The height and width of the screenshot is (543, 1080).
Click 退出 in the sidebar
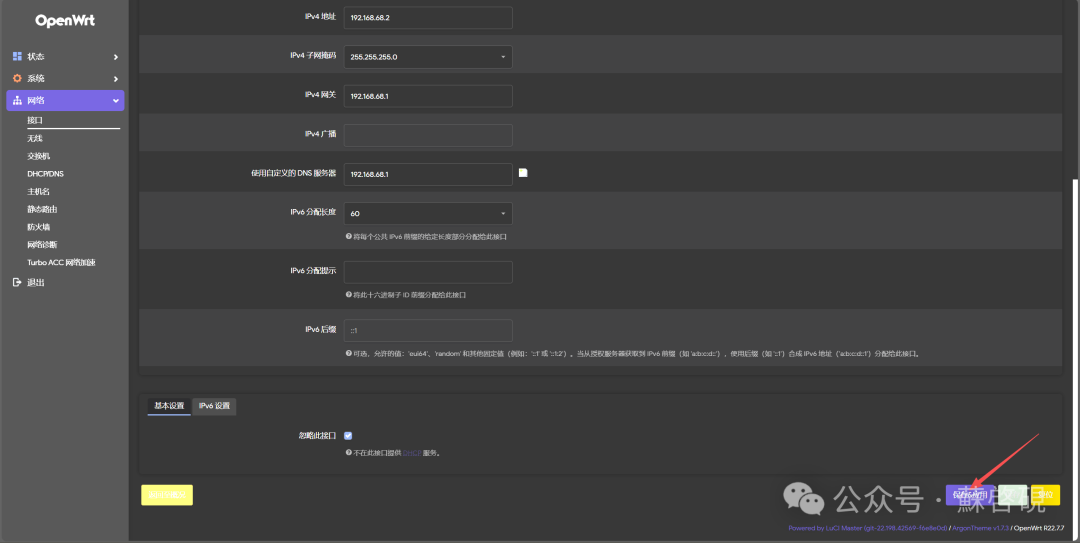coord(36,283)
